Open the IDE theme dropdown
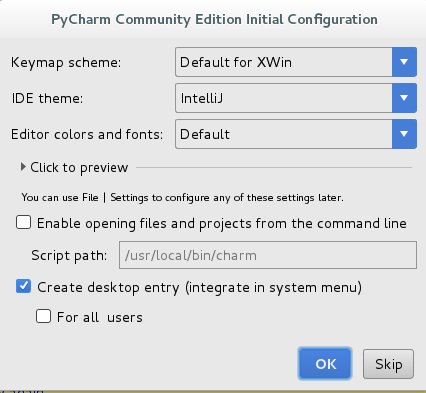 (x=296, y=98)
